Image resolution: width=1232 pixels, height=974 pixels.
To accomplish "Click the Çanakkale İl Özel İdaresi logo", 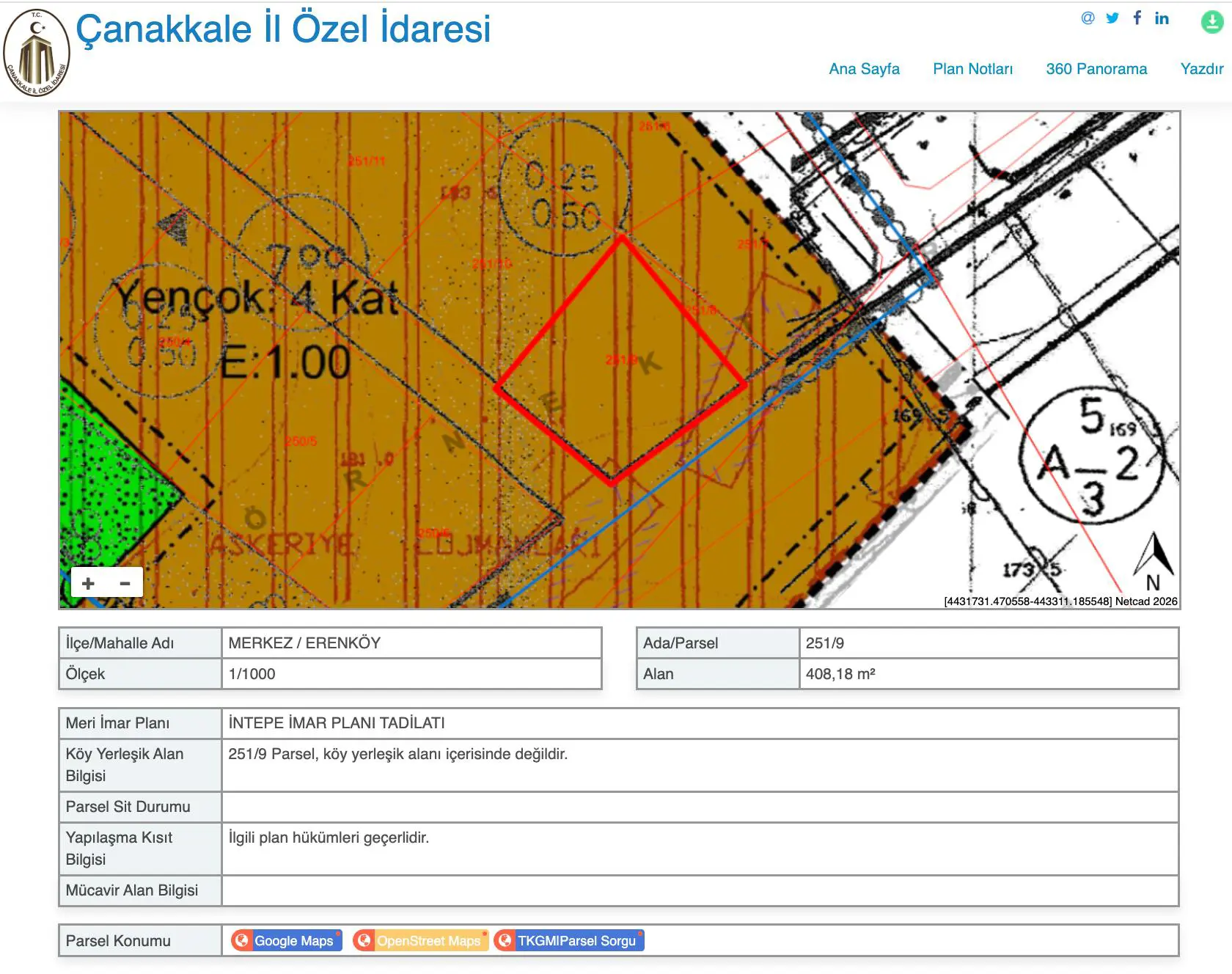I will (37, 53).
